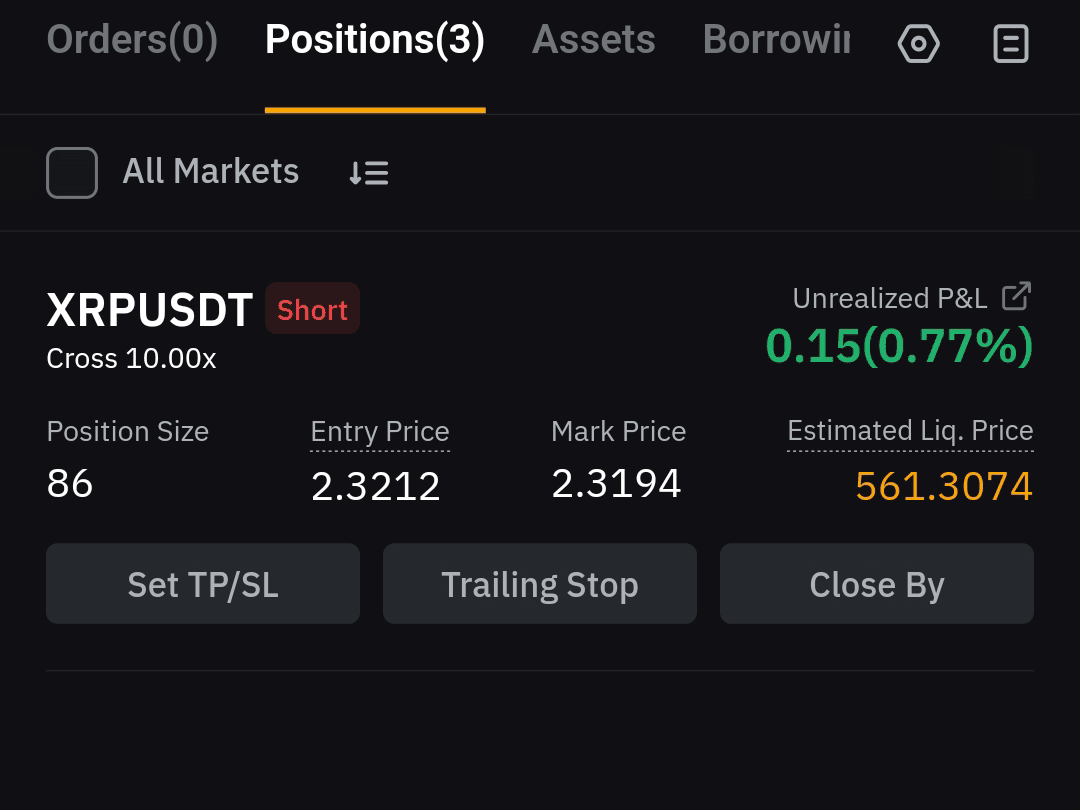
Task: Click the Set TP/SL button
Action: click(x=203, y=583)
